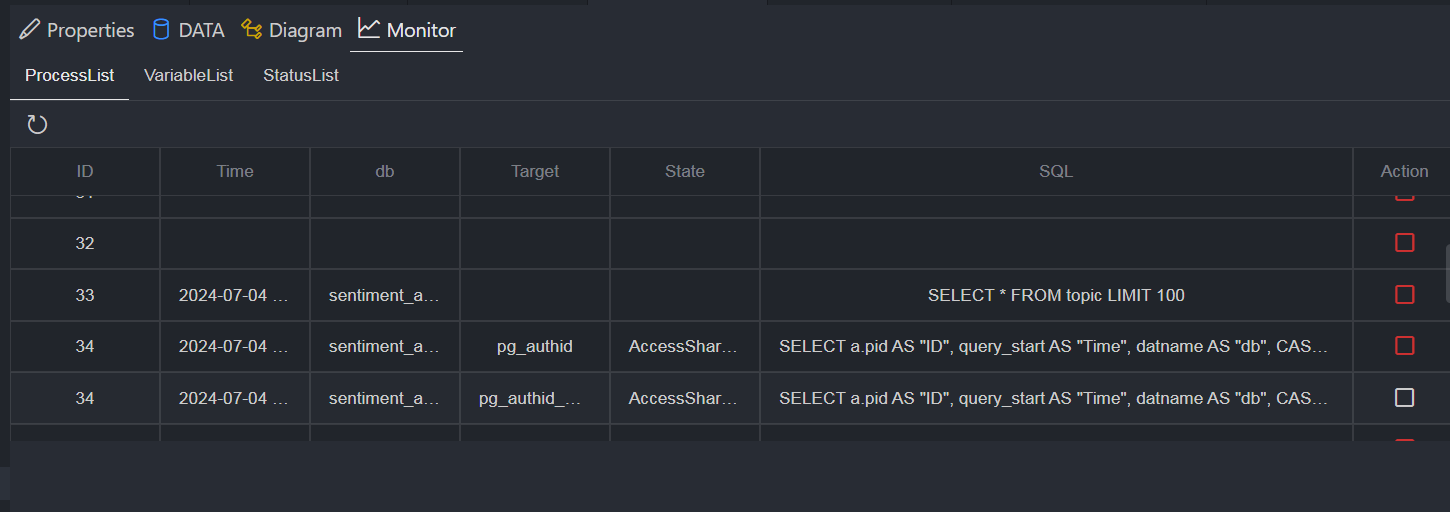Screen dimensions: 1450x512
Task: Click the line chart icon beside Monitor
Action: (x=369, y=29)
